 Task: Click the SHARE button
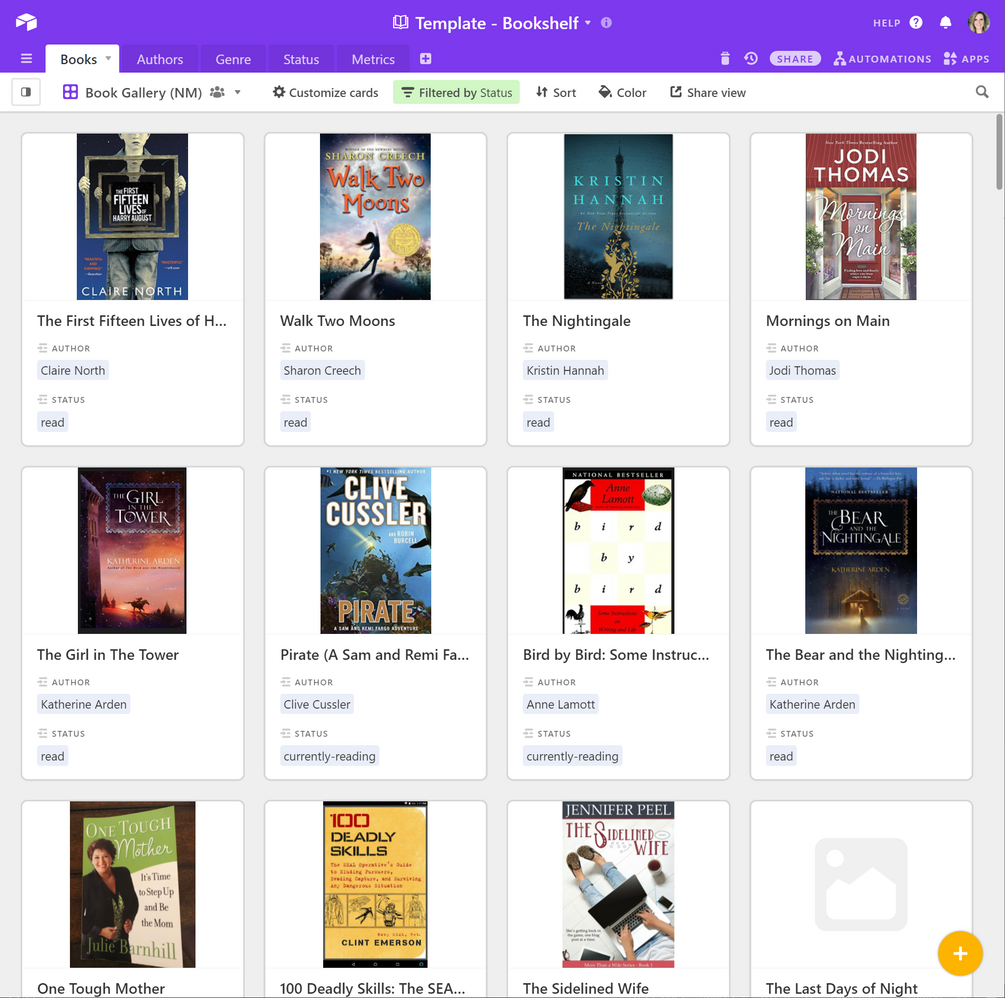[795, 59]
